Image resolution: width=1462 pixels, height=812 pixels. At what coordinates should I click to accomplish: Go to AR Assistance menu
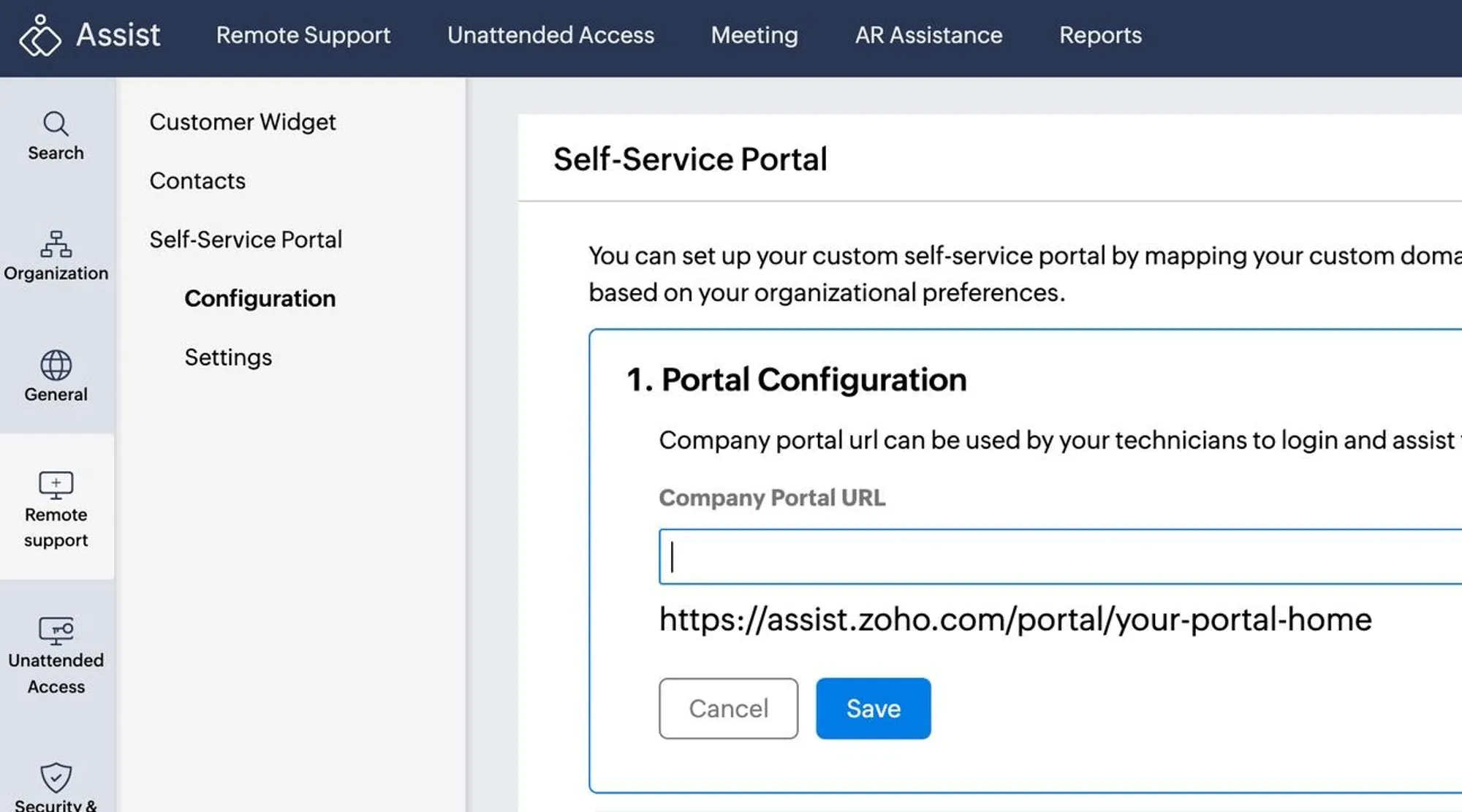pyautogui.click(x=928, y=35)
